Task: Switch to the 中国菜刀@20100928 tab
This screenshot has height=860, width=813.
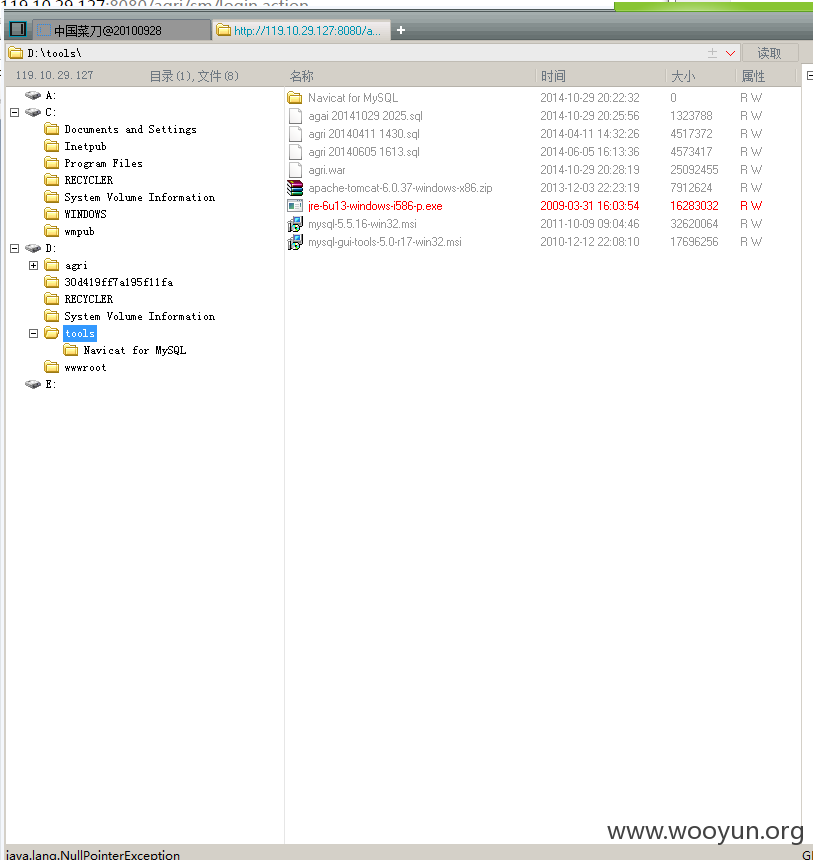Action: pyautogui.click(x=121, y=30)
